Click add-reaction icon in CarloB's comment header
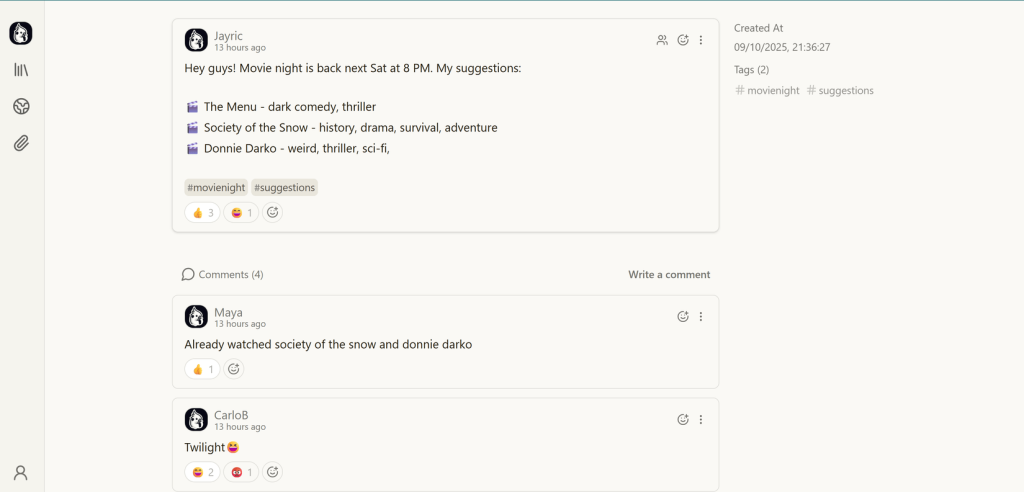The height and width of the screenshot is (492, 1024). coord(683,420)
